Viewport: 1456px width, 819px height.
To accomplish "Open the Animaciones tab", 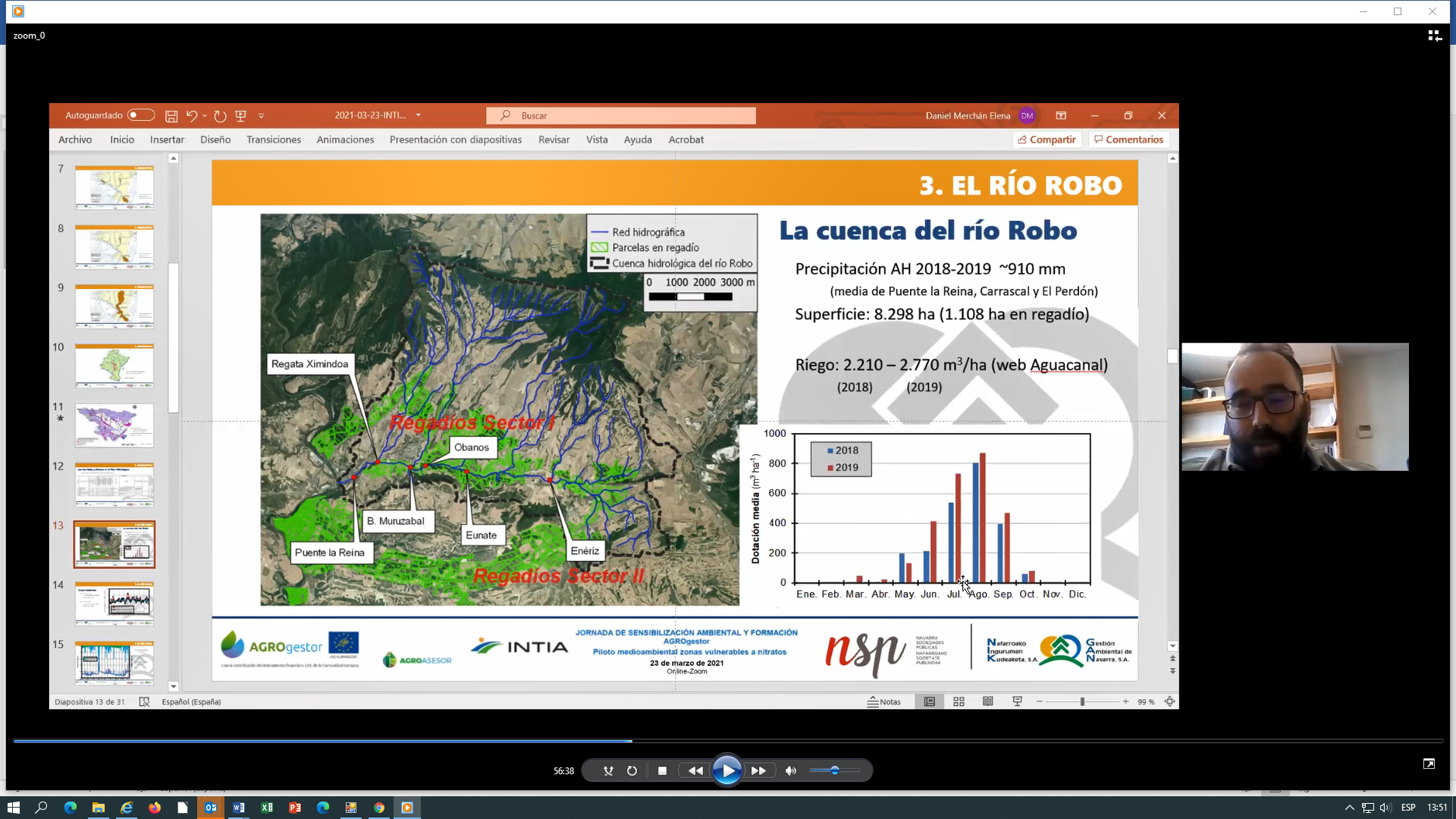I will coord(345,140).
